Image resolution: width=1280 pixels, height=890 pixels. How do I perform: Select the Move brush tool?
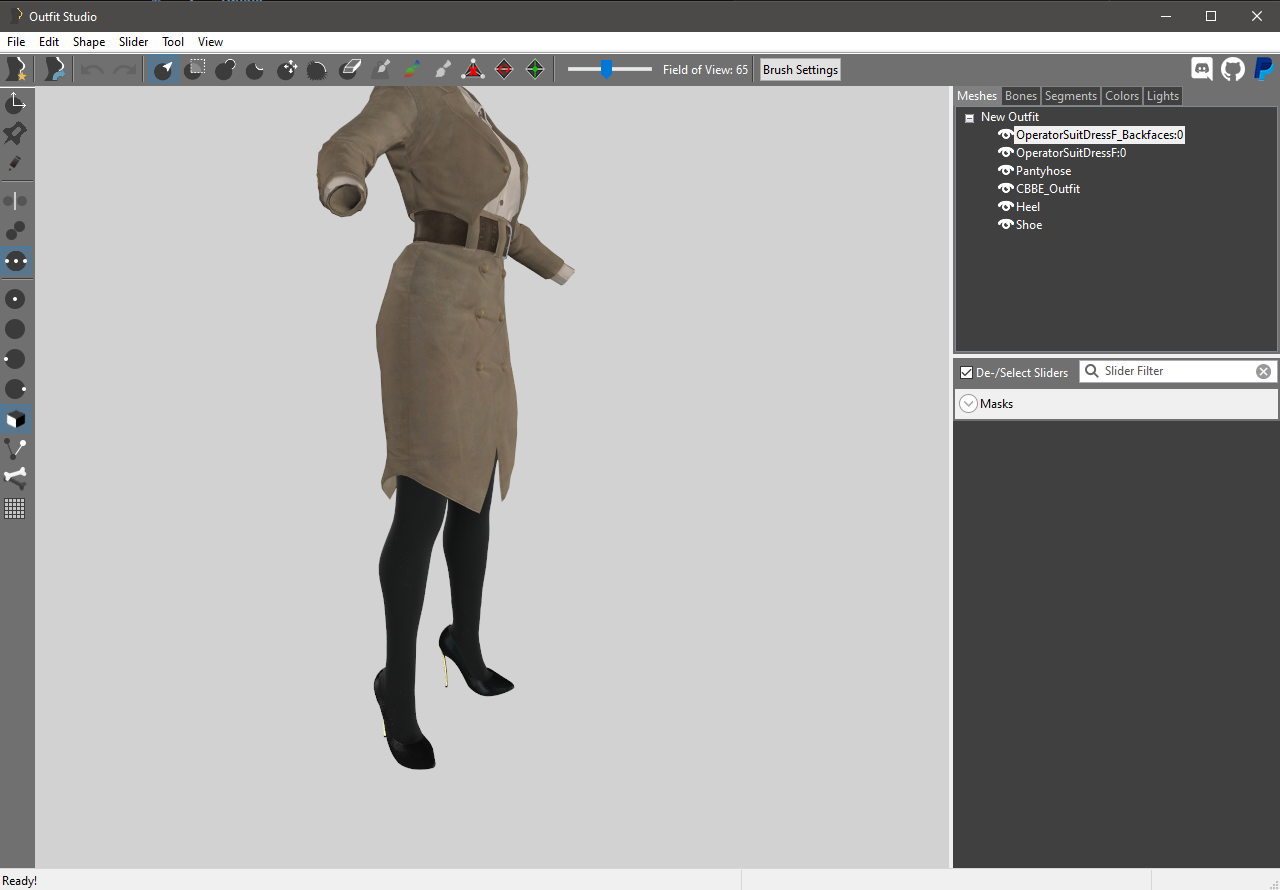point(287,69)
